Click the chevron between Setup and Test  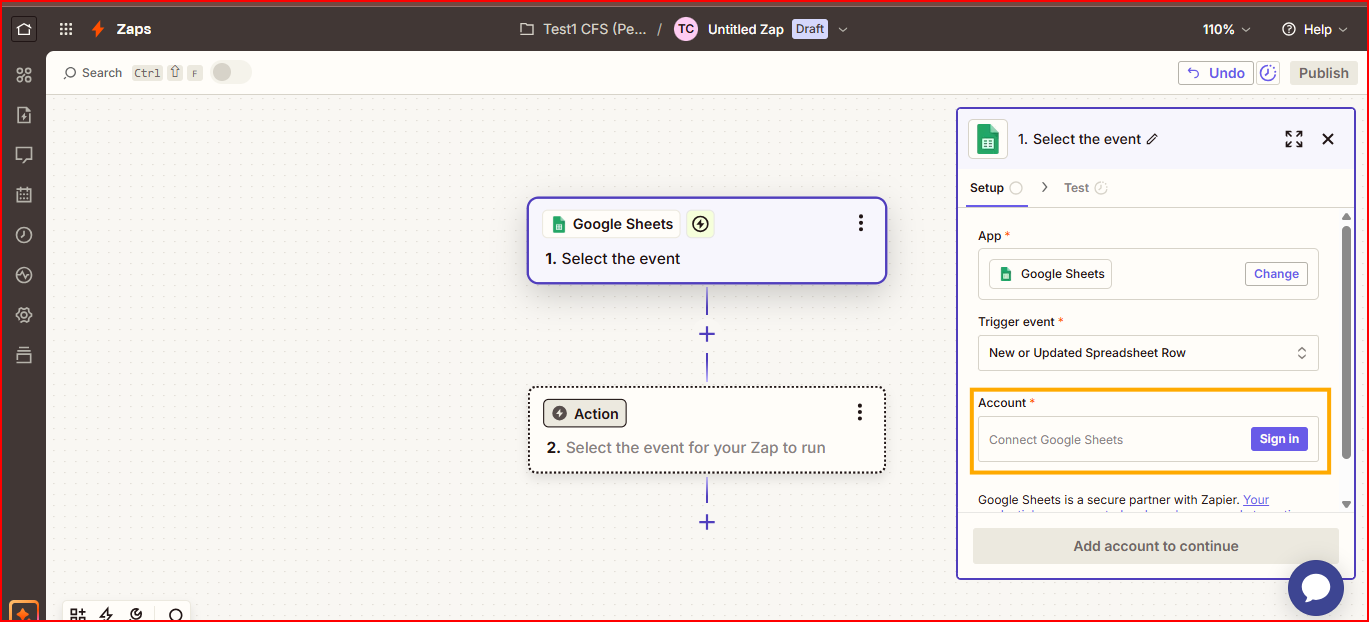click(x=1044, y=187)
